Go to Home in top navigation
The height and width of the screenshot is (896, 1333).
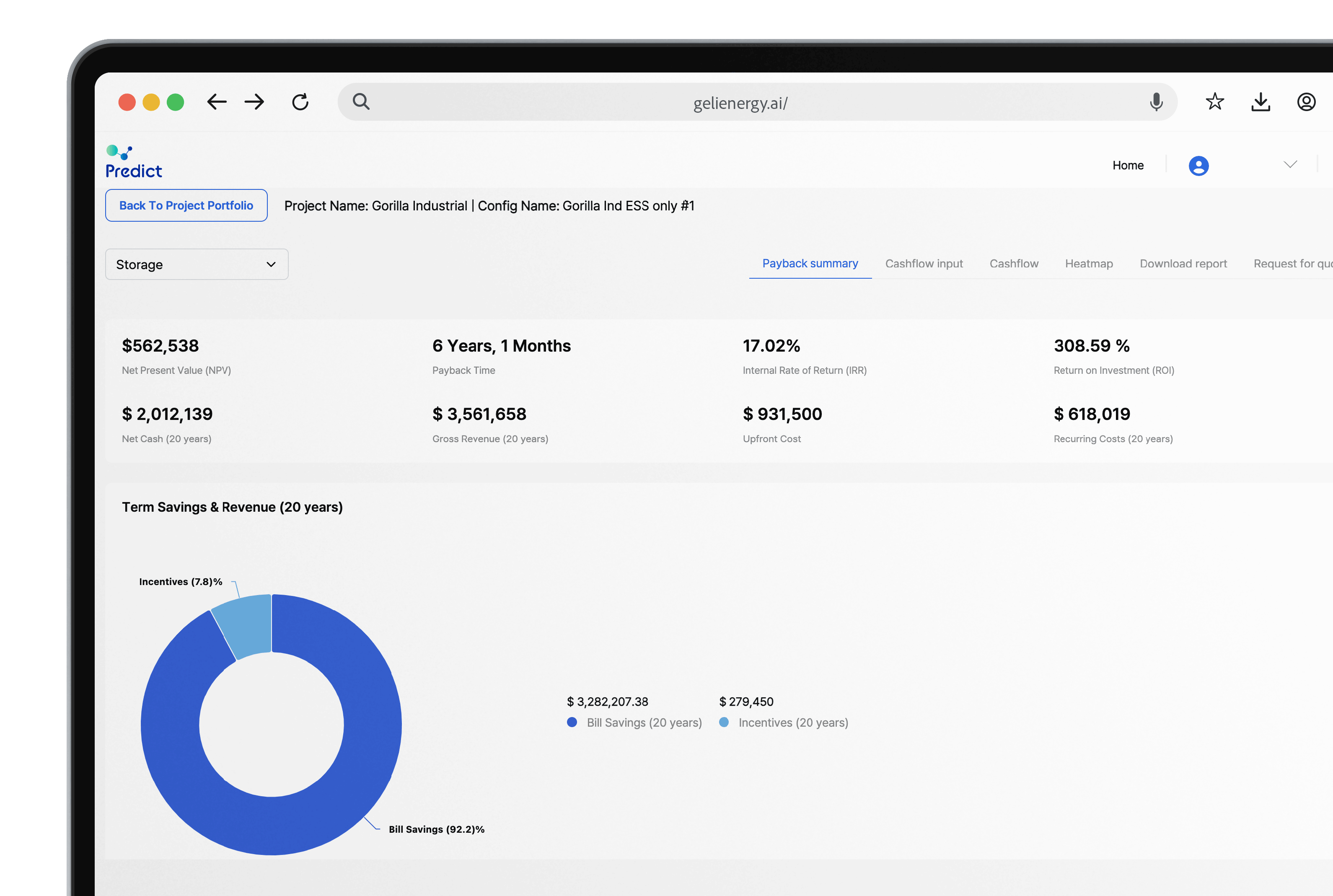(1128, 166)
